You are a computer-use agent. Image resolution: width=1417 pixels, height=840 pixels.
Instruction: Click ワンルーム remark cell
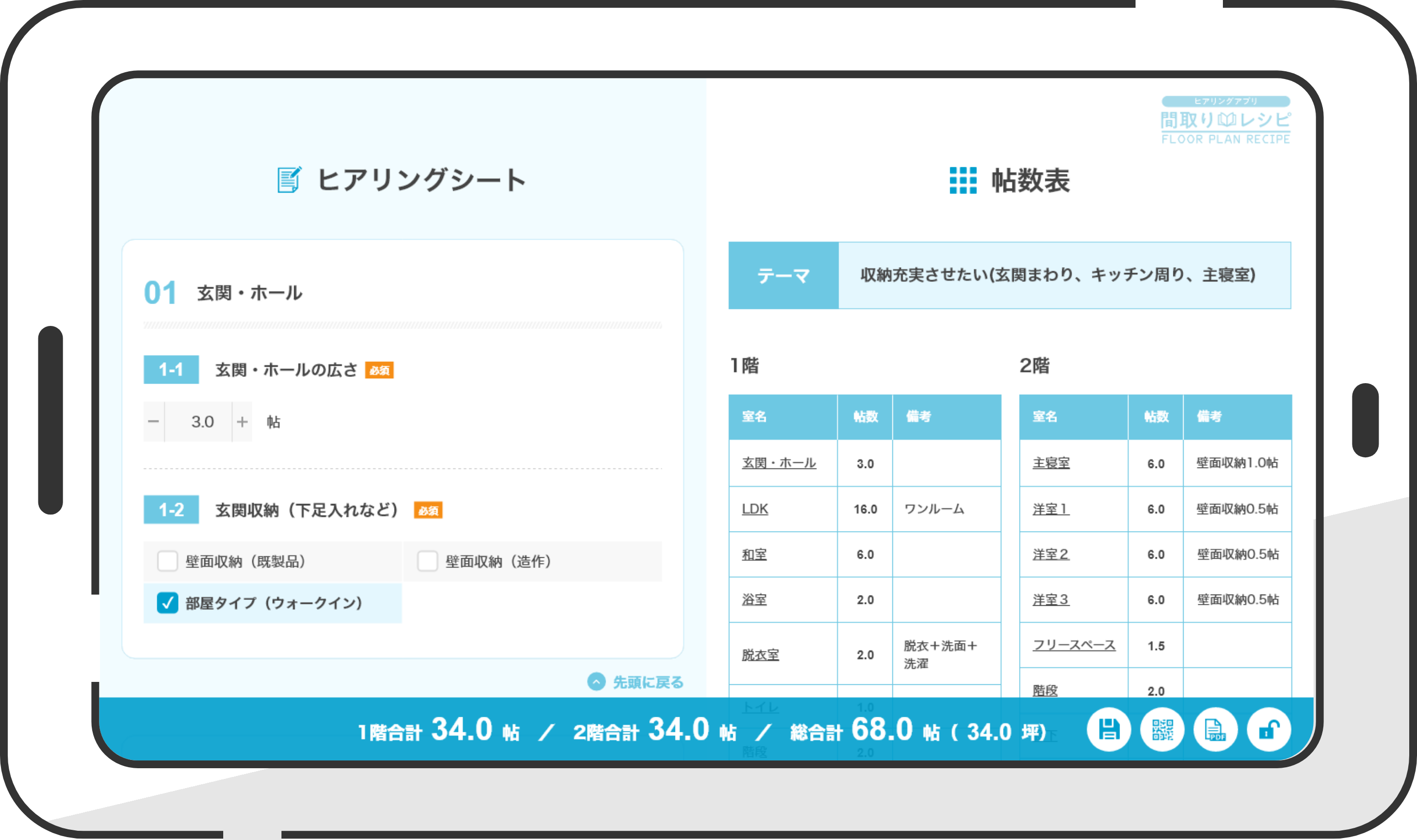click(947, 509)
